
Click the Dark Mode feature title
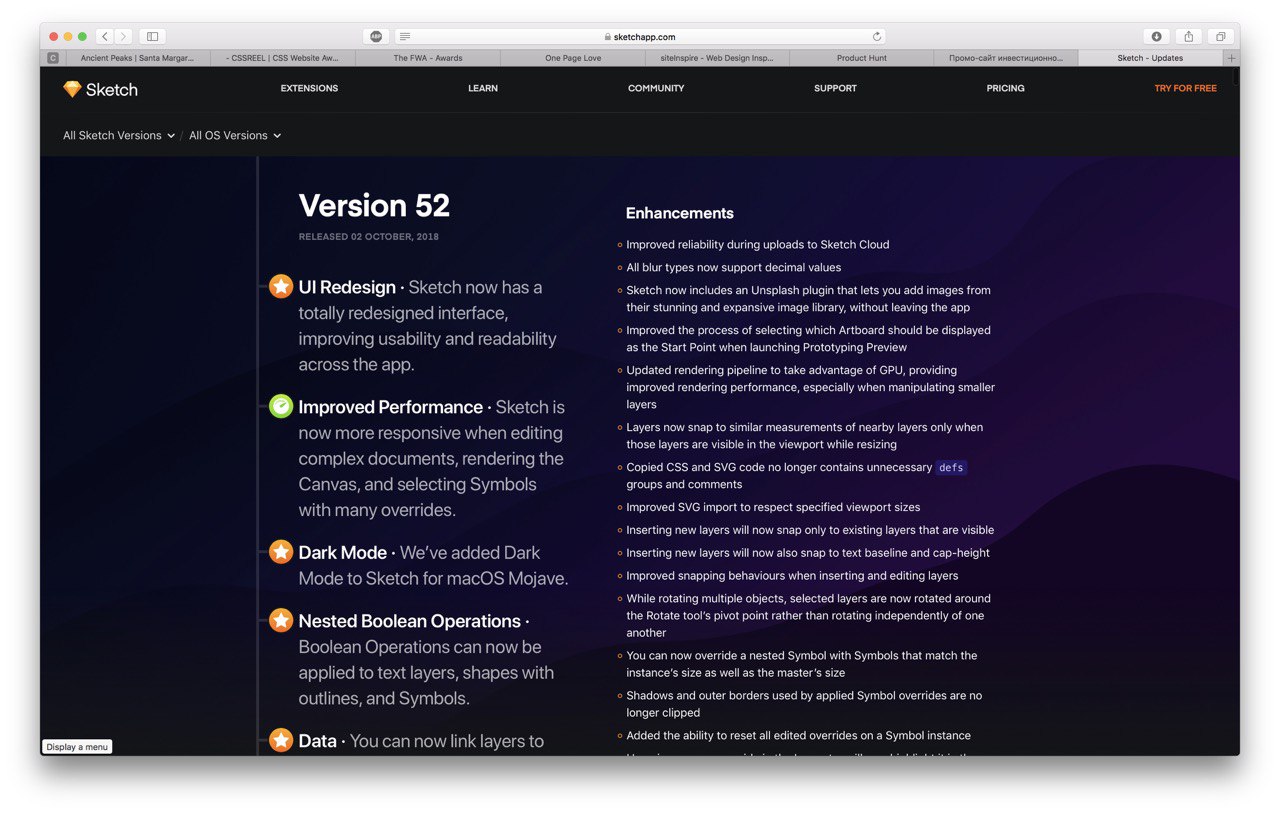pos(342,552)
